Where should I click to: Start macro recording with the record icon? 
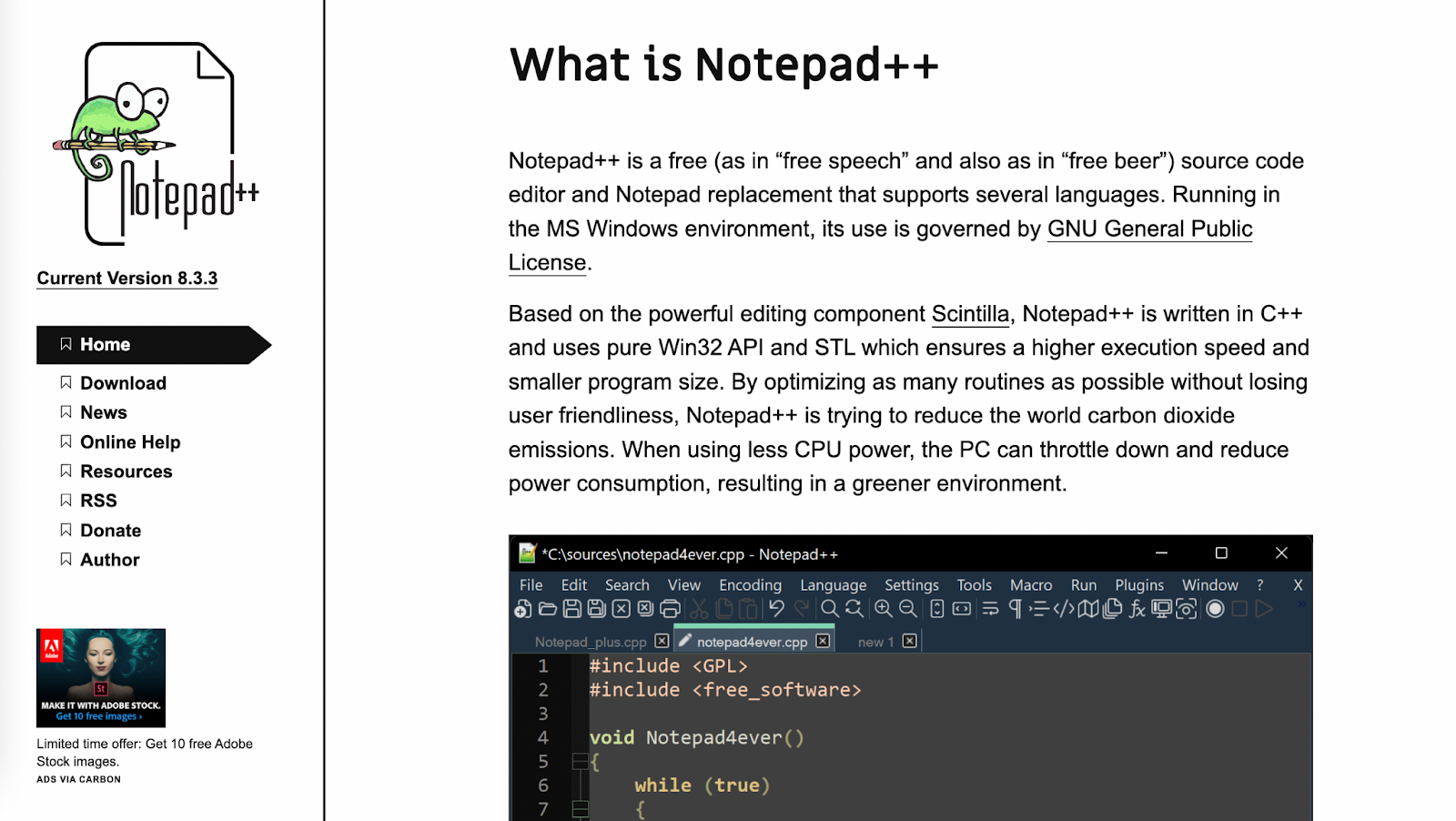(x=1215, y=609)
